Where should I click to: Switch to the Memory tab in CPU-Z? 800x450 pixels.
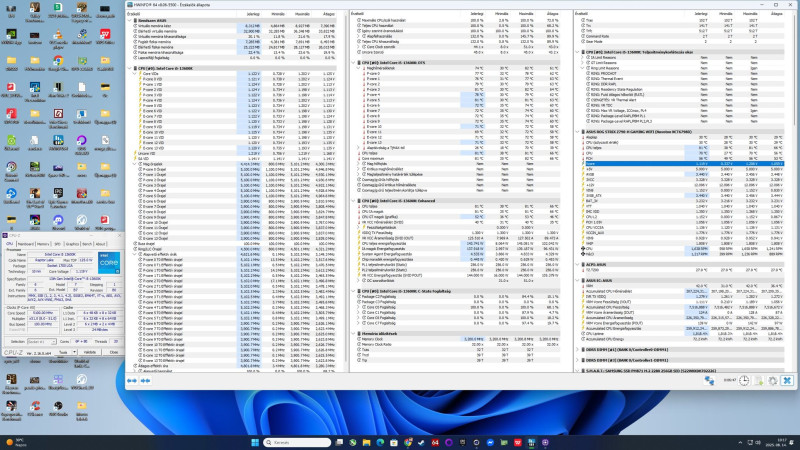[x=43, y=244]
